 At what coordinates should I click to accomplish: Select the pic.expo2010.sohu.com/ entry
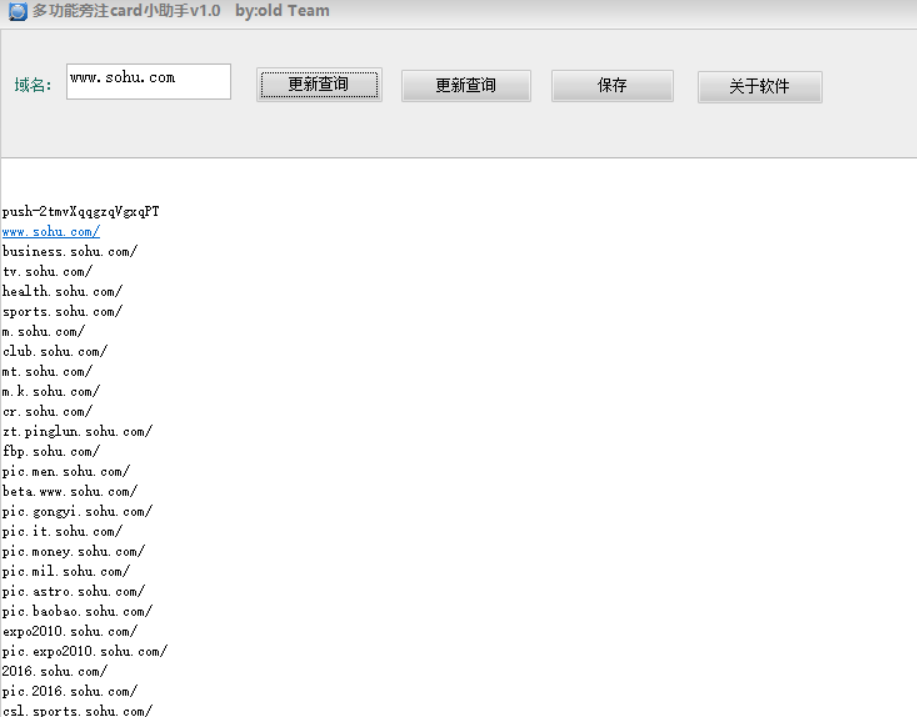click(85, 651)
